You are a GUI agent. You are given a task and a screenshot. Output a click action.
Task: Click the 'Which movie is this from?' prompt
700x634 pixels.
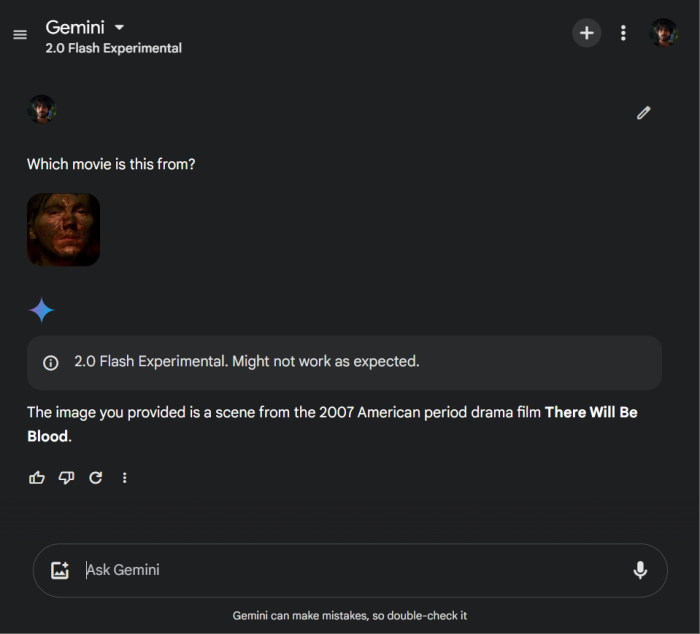(111, 164)
